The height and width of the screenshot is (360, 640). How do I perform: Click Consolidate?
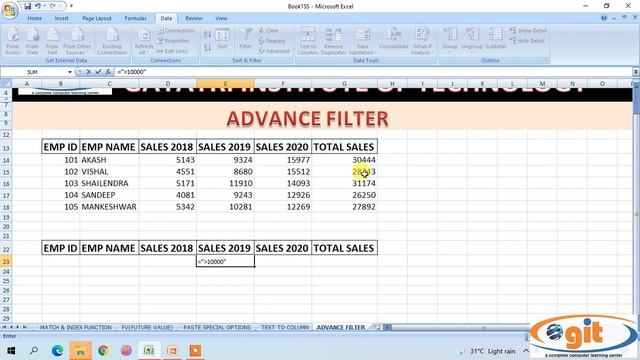(393, 39)
